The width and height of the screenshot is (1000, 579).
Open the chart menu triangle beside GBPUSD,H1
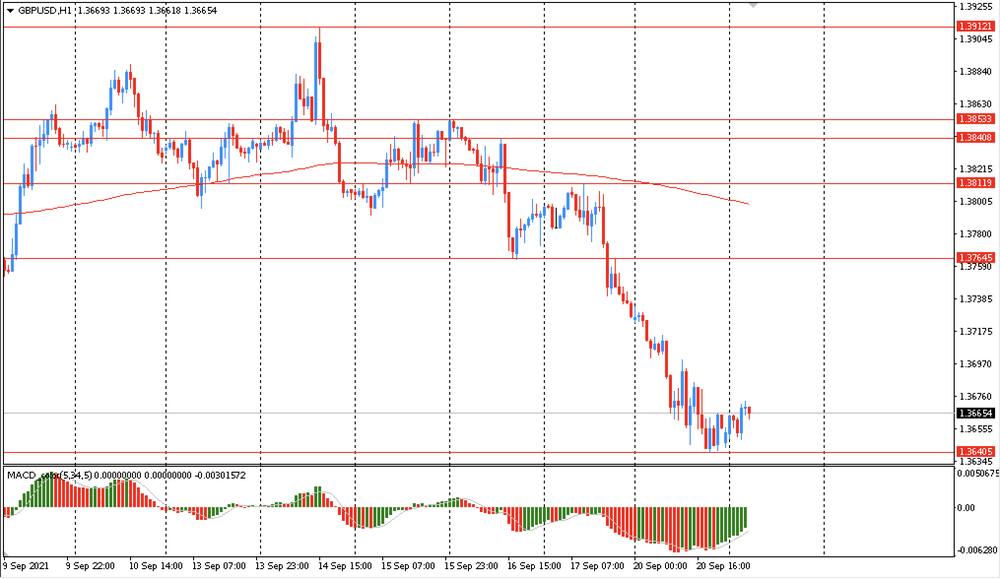point(10,11)
